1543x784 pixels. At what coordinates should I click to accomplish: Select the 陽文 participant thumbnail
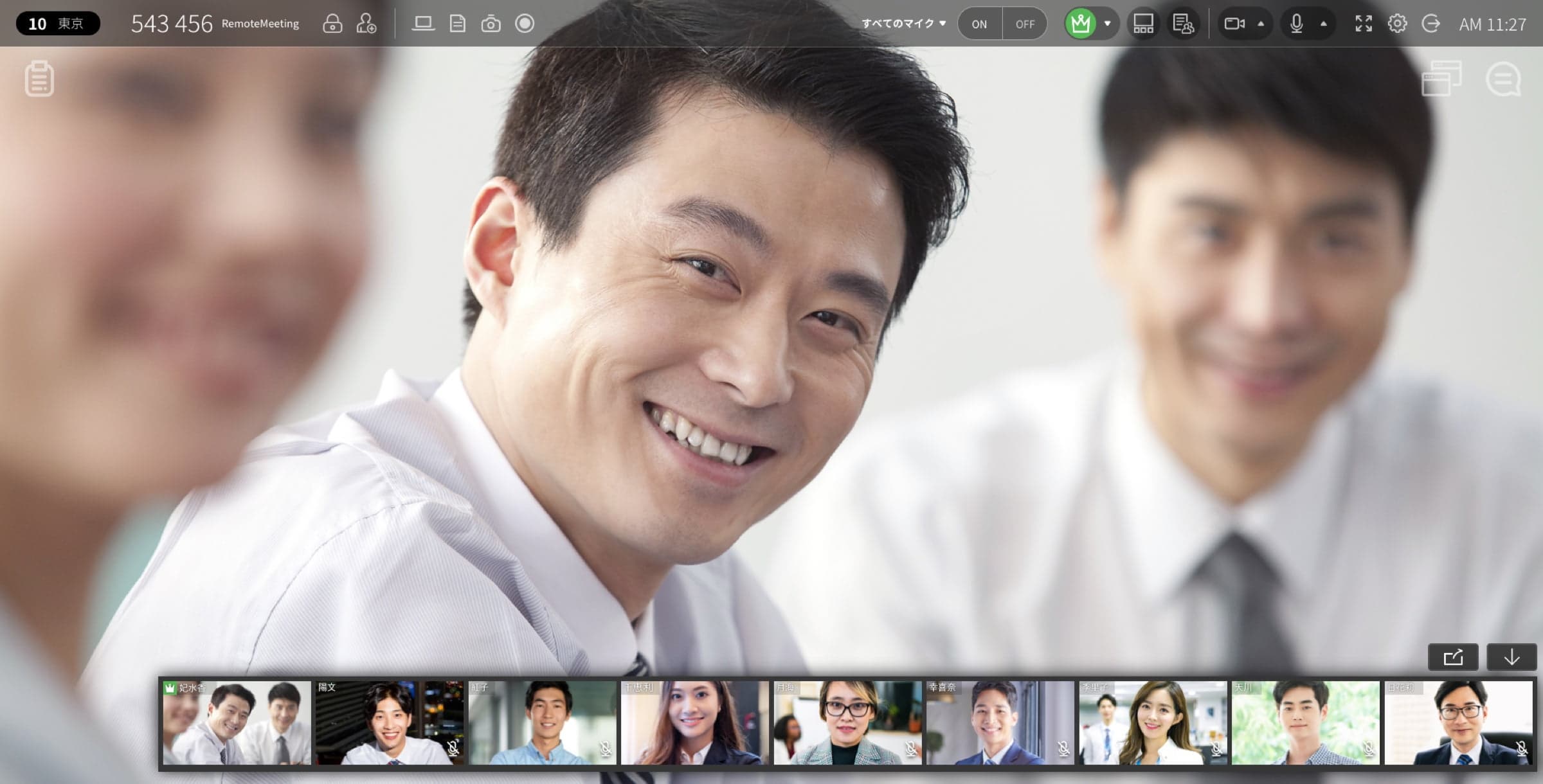[x=390, y=723]
